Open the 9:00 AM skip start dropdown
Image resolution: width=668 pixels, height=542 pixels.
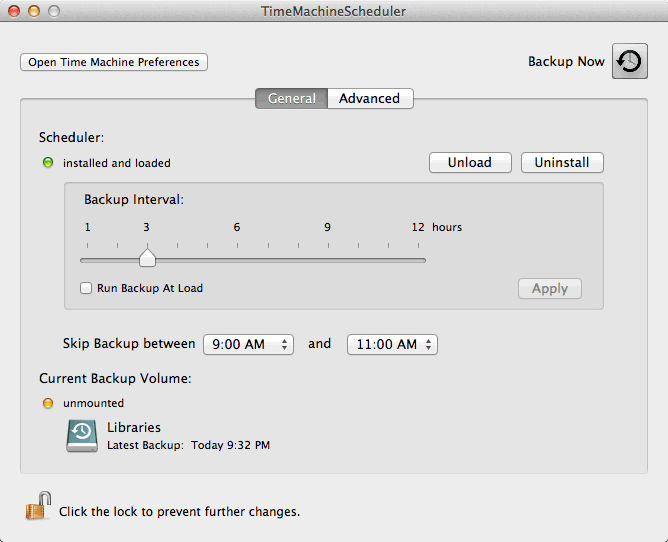pyautogui.click(x=248, y=344)
